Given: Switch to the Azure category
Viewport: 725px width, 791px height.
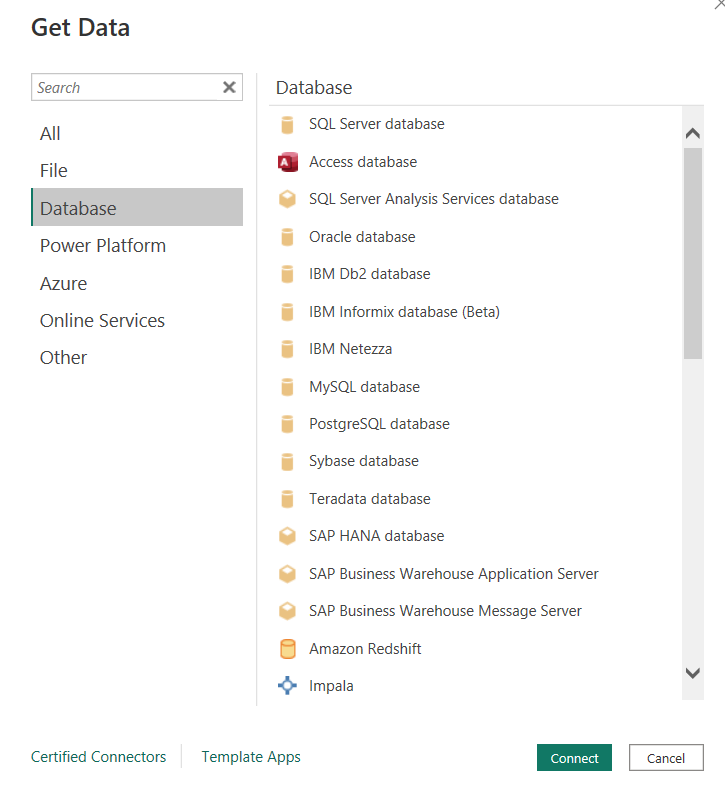Looking at the screenshot, I should (x=63, y=284).
